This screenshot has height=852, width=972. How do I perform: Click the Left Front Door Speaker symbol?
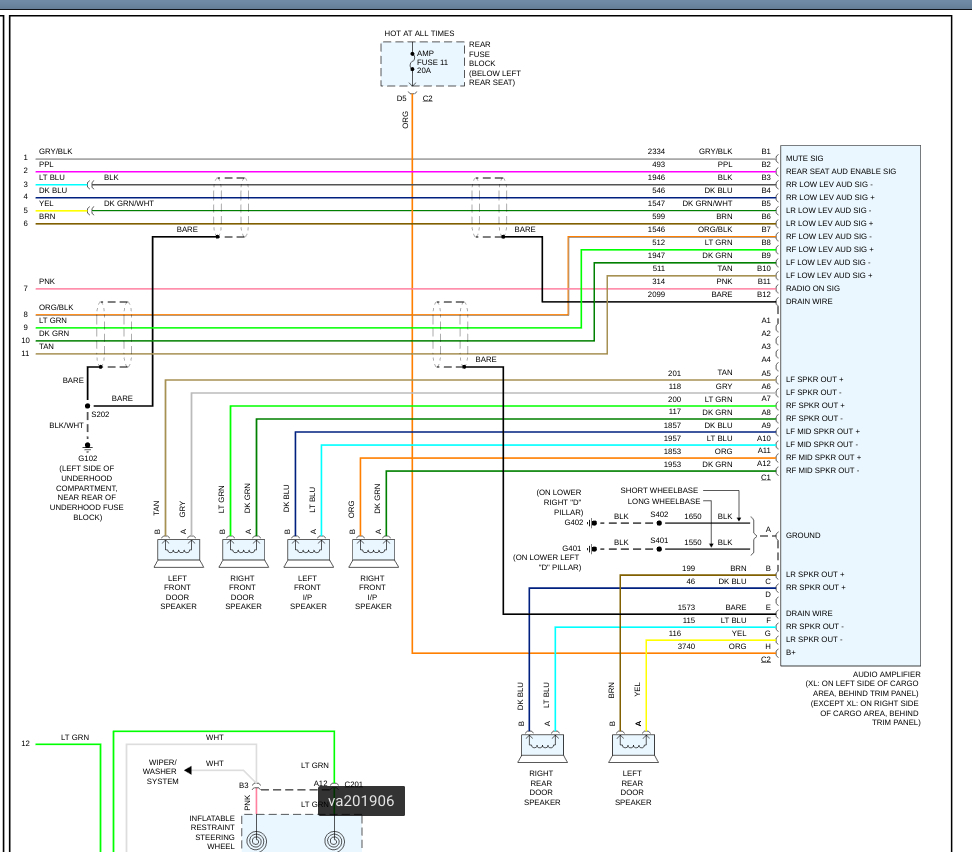pyautogui.click(x=178, y=550)
